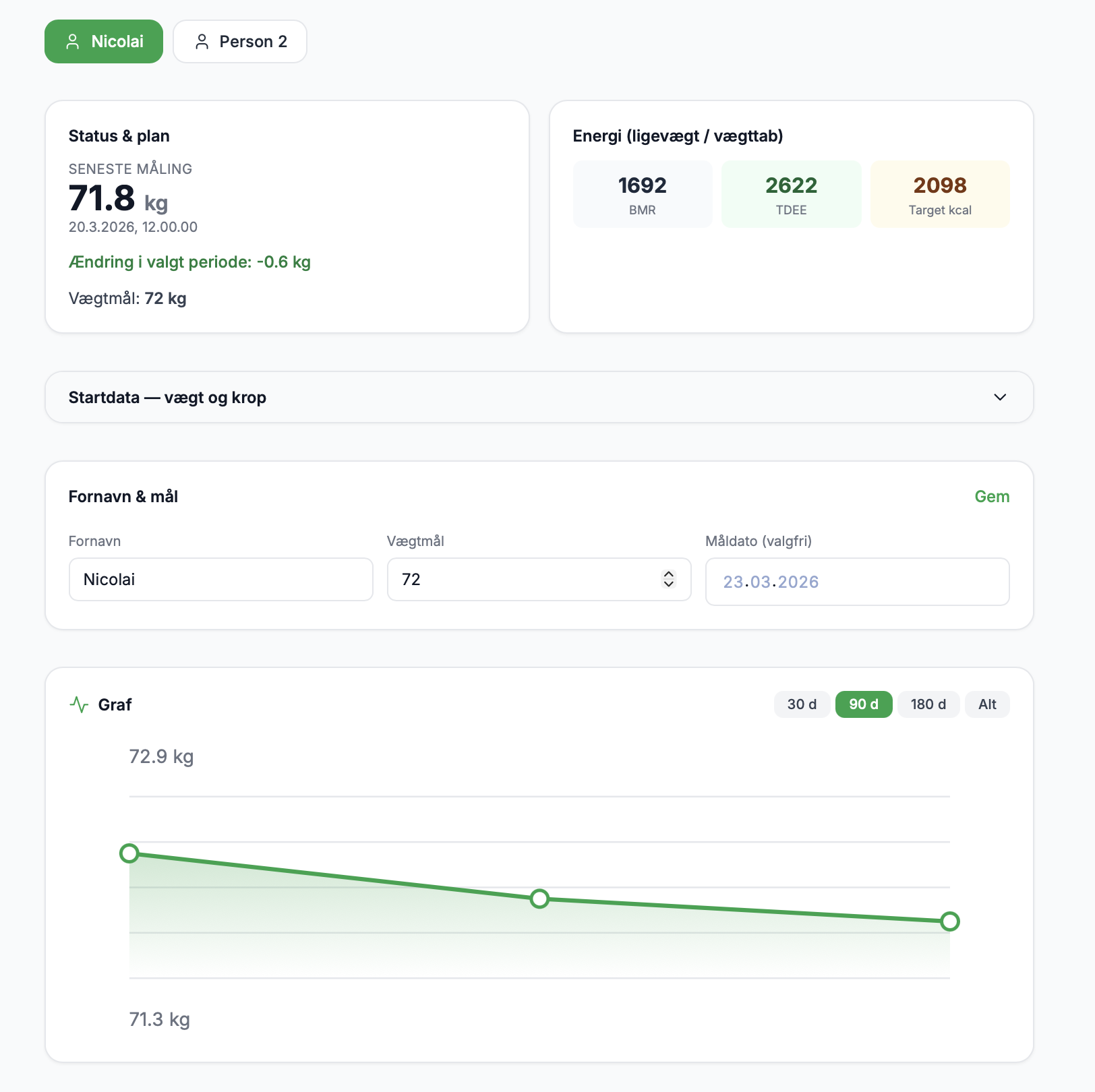Viewport: 1095px width, 1092px height.
Task: Open the Måldato date field
Action: tap(856, 582)
